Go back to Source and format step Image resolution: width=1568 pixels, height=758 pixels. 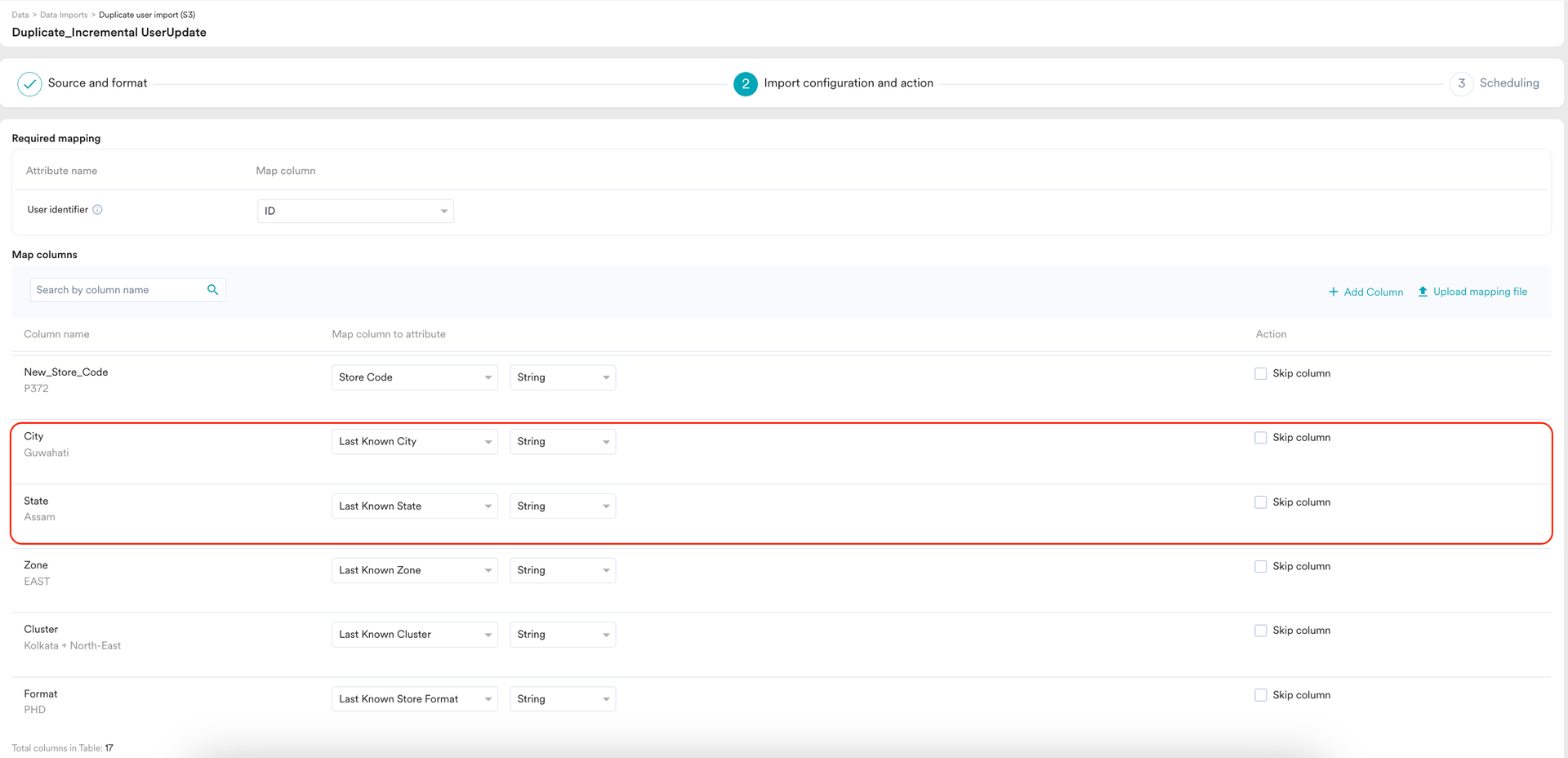pyautogui.click(x=97, y=83)
